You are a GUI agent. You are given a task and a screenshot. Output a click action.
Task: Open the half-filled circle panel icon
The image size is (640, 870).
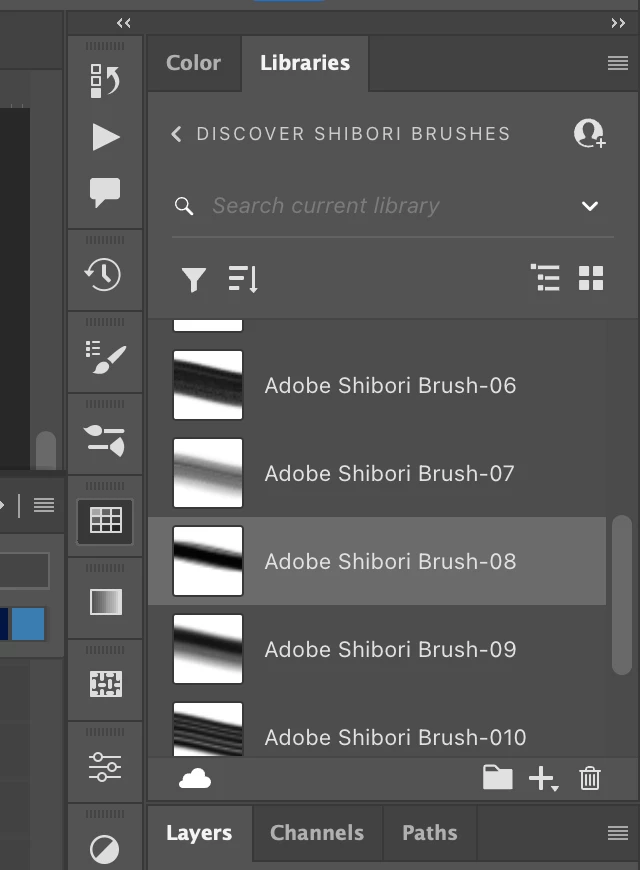pos(104,849)
